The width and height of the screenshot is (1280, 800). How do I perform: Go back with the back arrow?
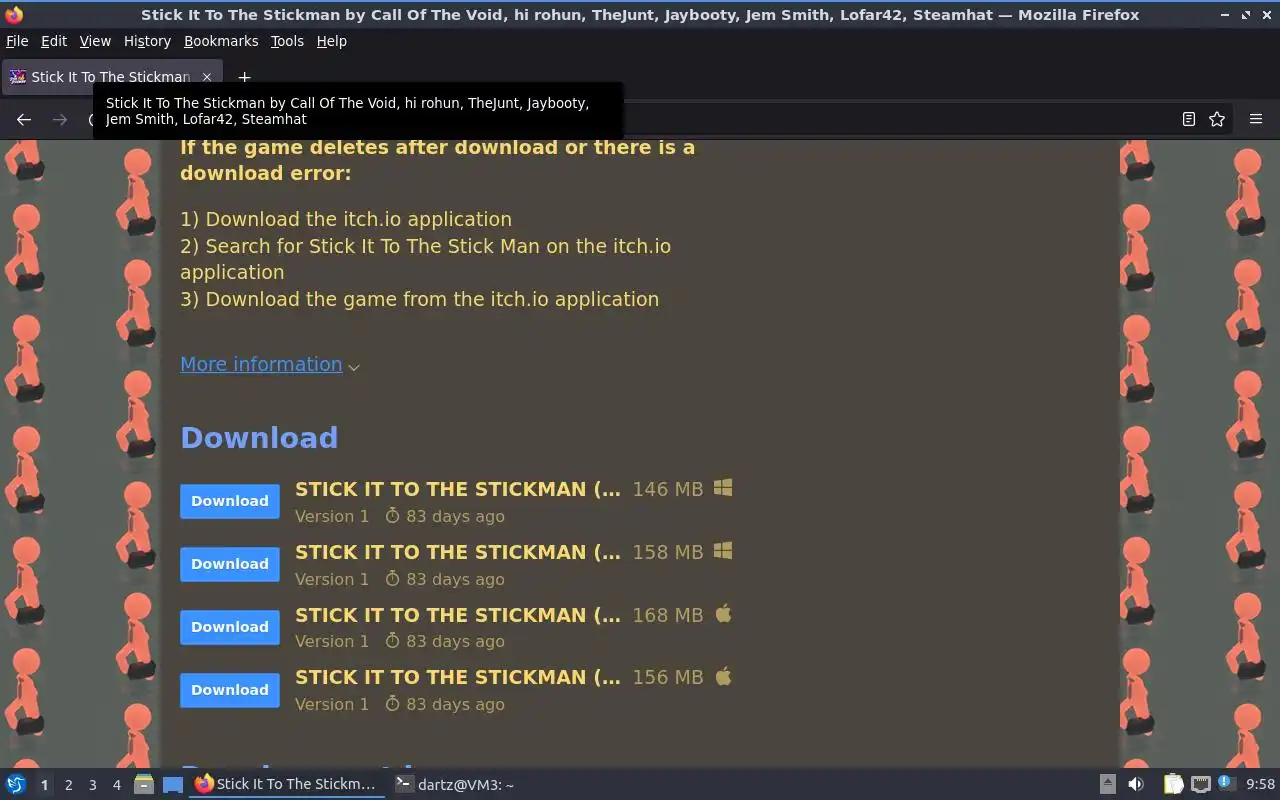(24, 119)
